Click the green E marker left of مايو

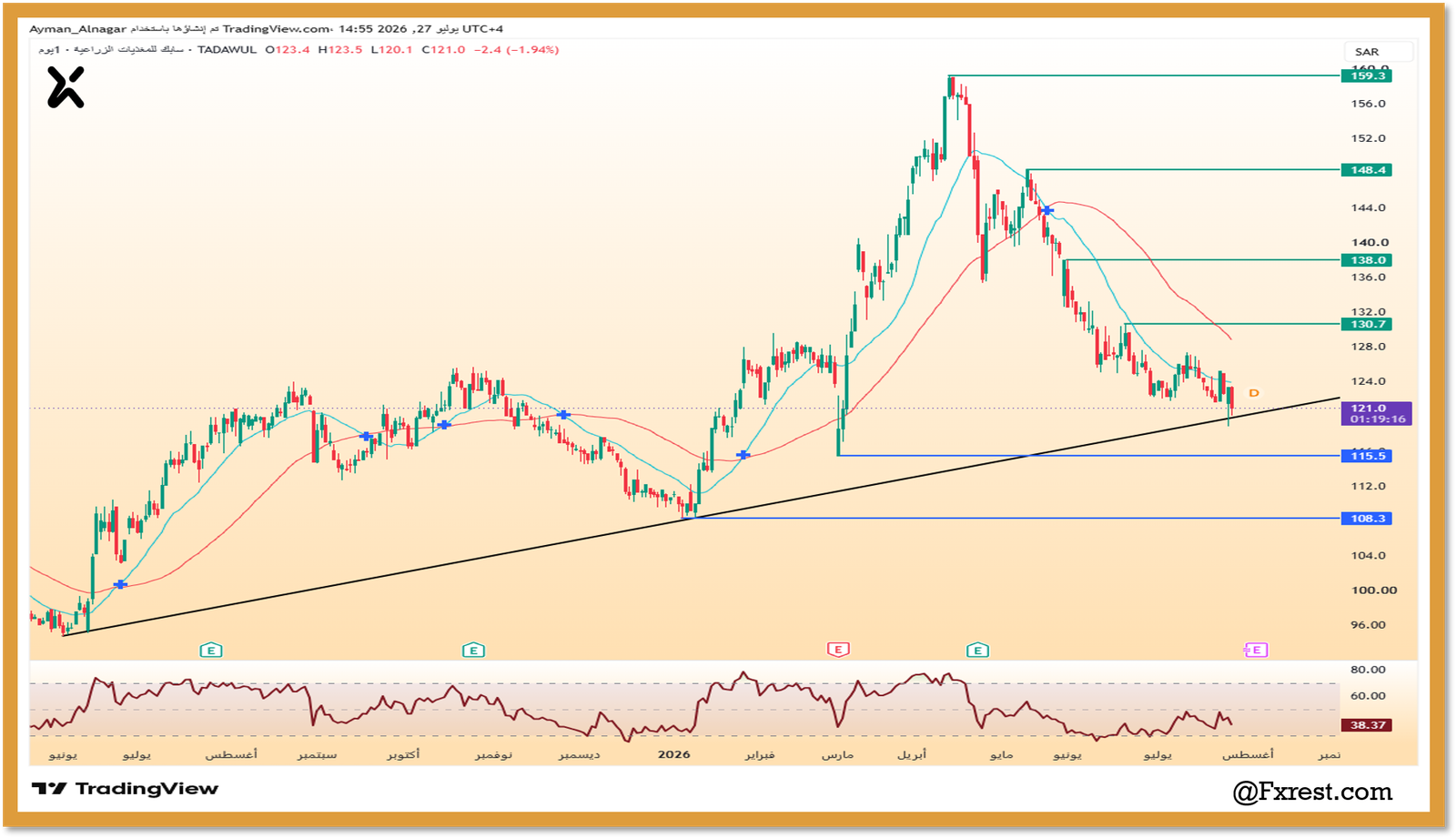pos(977,650)
